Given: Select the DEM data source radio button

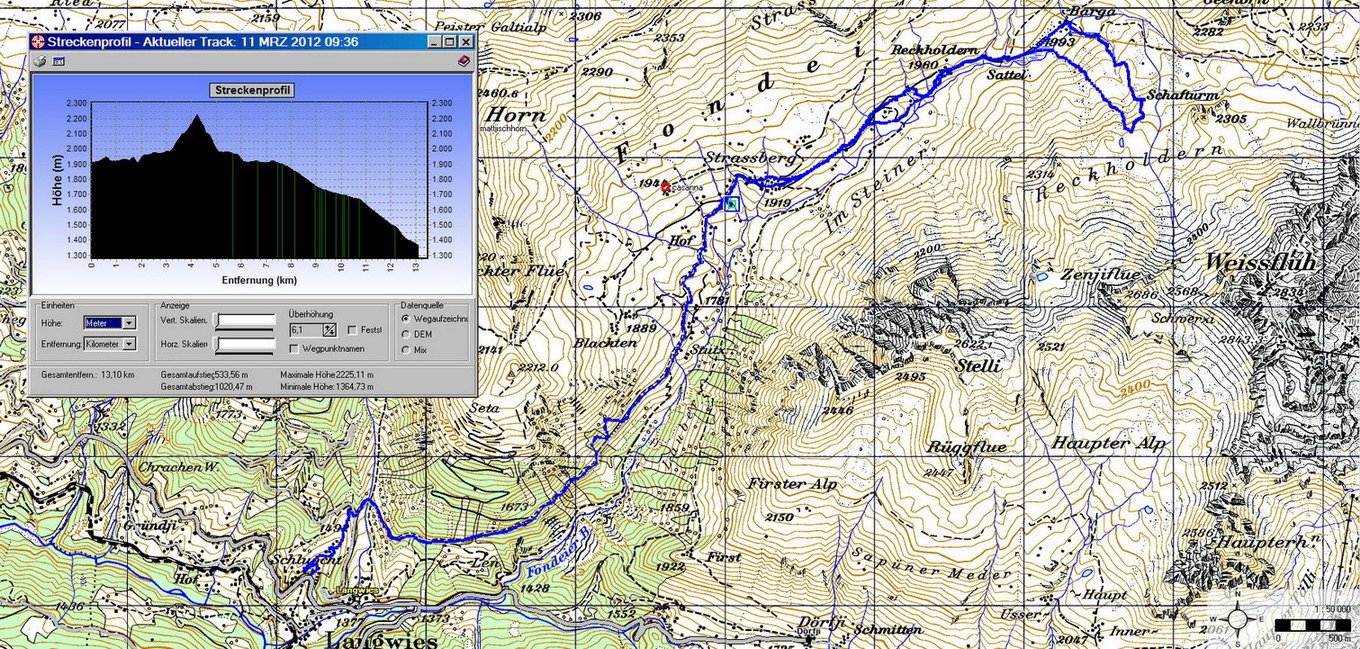Looking at the screenshot, I should coord(405,334).
